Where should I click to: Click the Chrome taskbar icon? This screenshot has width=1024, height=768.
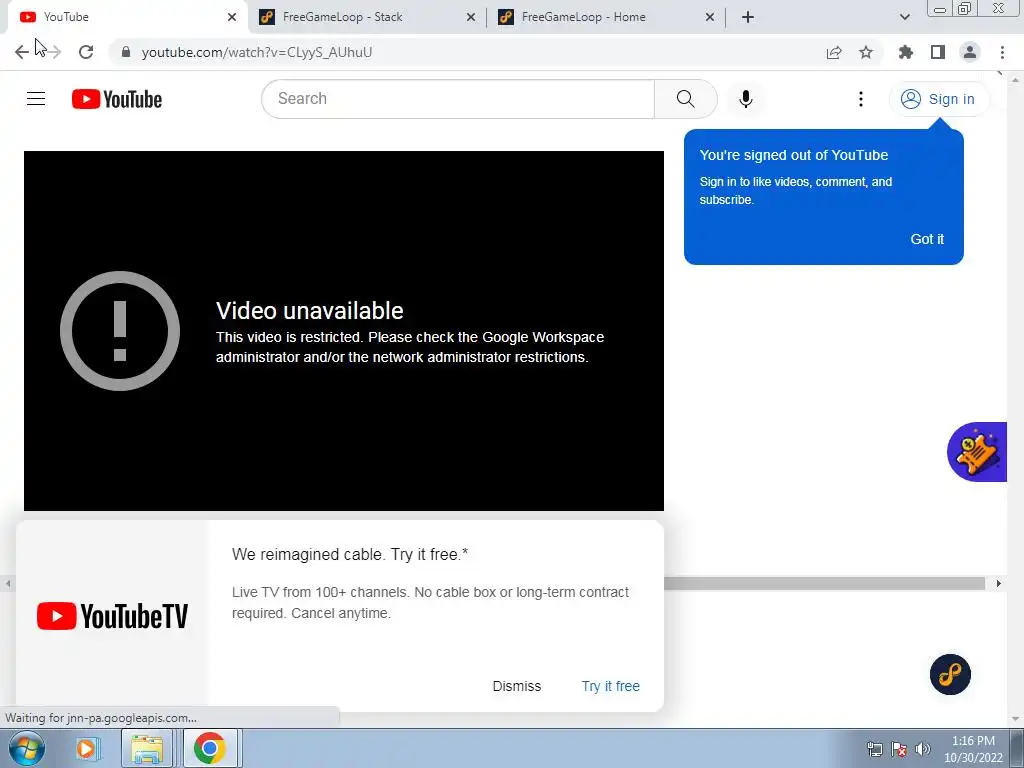click(x=210, y=748)
